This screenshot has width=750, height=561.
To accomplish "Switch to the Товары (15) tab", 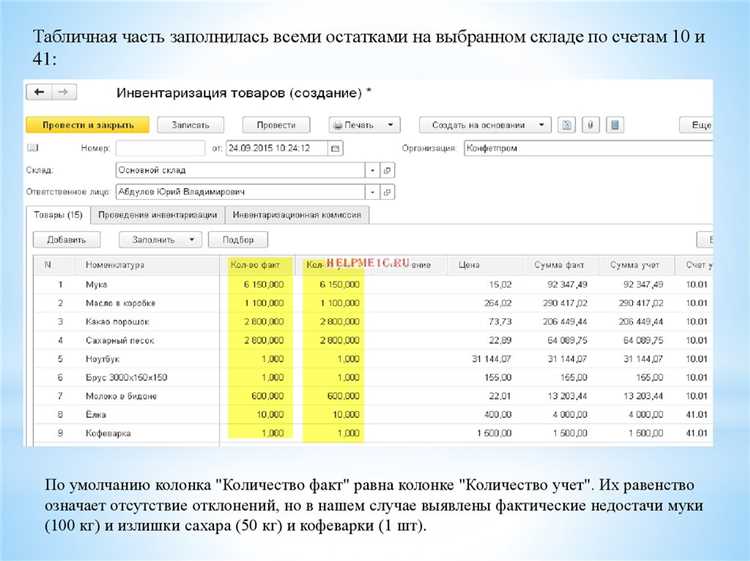I will [x=58, y=215].
